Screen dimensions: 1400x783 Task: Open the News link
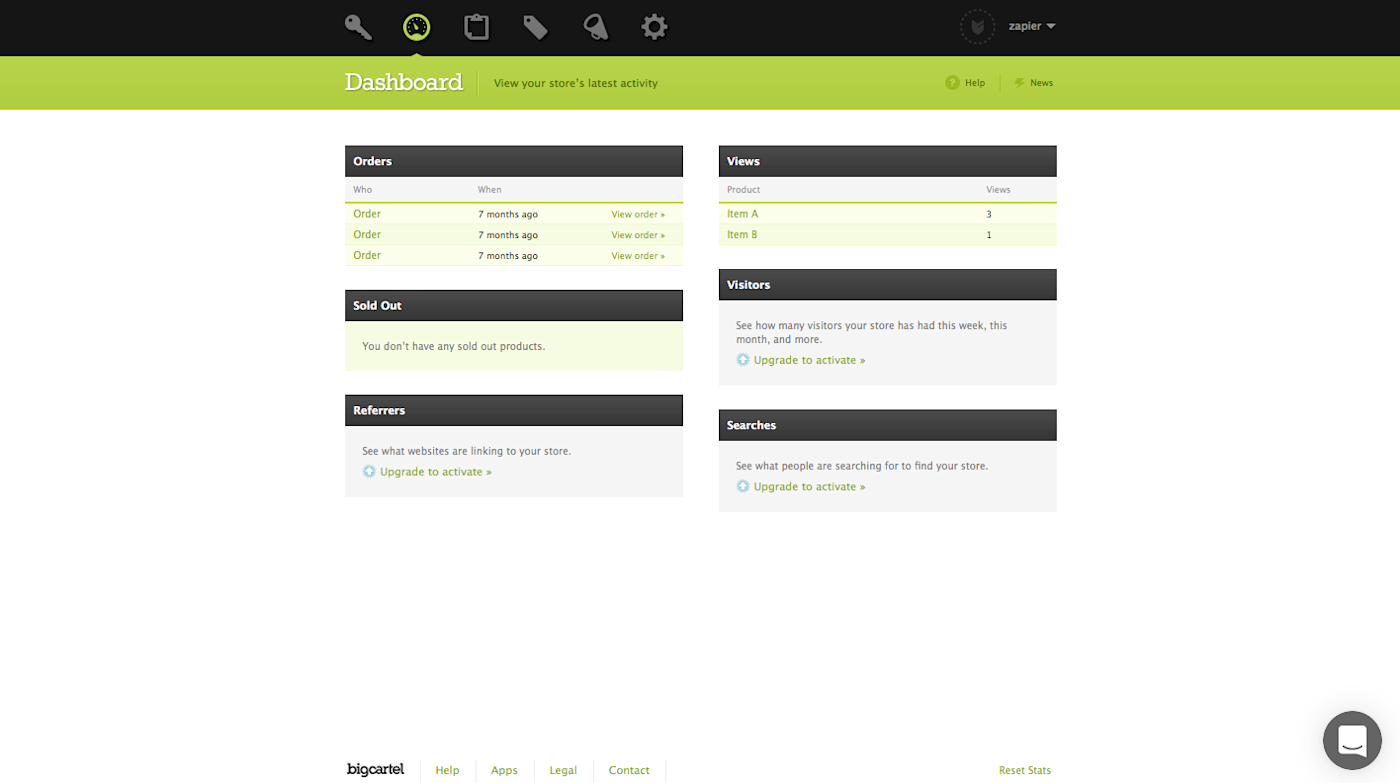pyautogui.click(x=1041, y=83)
